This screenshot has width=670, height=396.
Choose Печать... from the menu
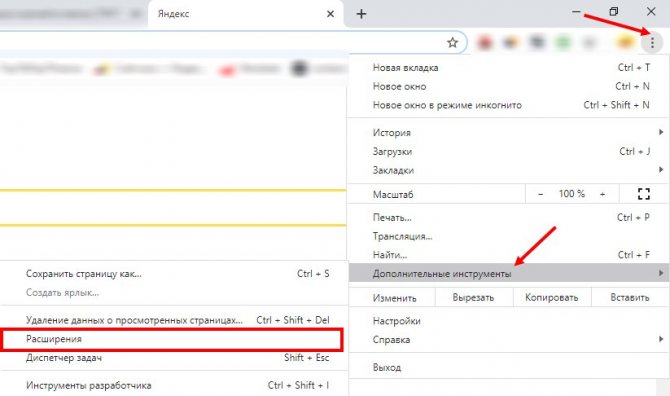(508, 217)
